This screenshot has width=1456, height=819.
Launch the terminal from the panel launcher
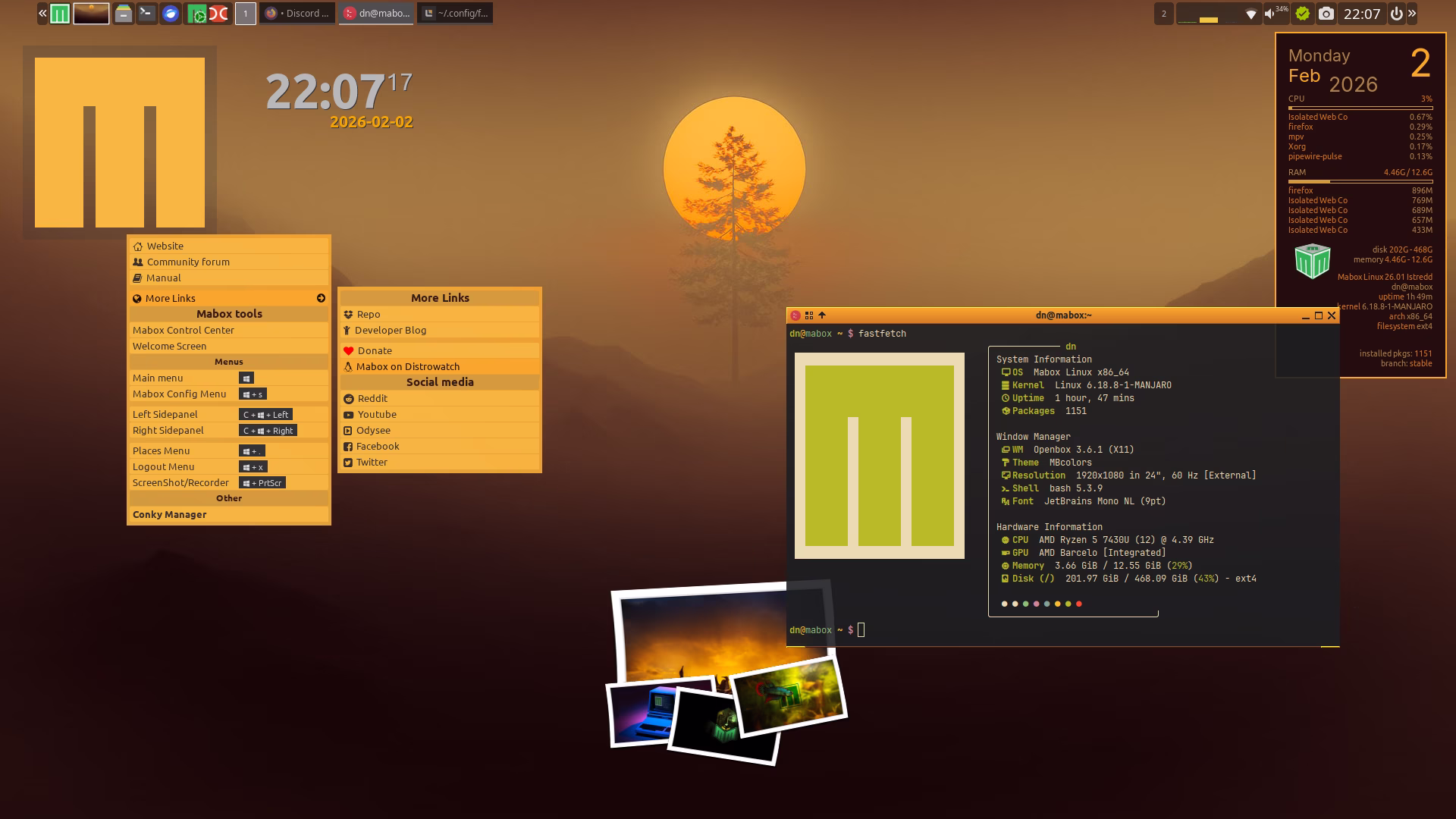[146, 14]
